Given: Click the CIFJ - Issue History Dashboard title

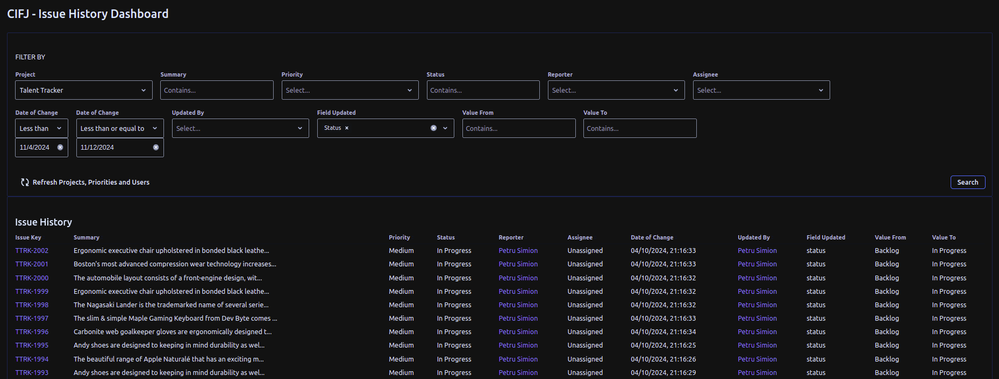Looking at the screenshot, I should [x=88, y=13].
